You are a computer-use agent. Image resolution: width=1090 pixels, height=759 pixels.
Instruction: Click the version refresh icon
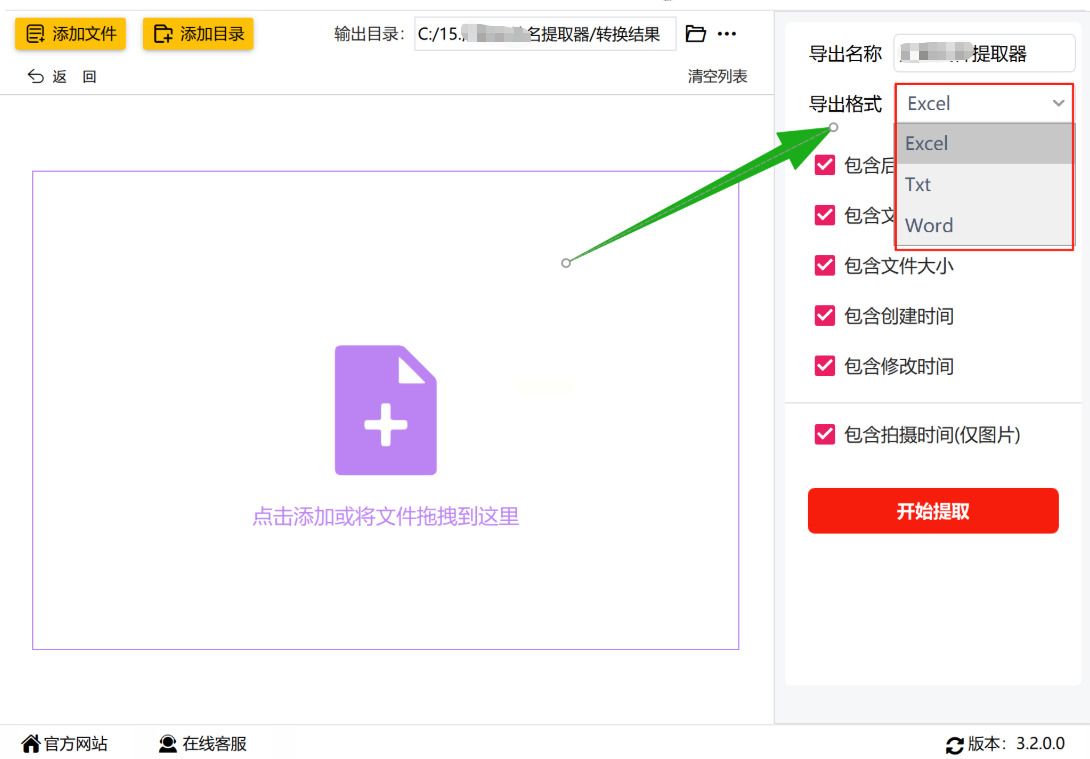[x=954, y=745]
